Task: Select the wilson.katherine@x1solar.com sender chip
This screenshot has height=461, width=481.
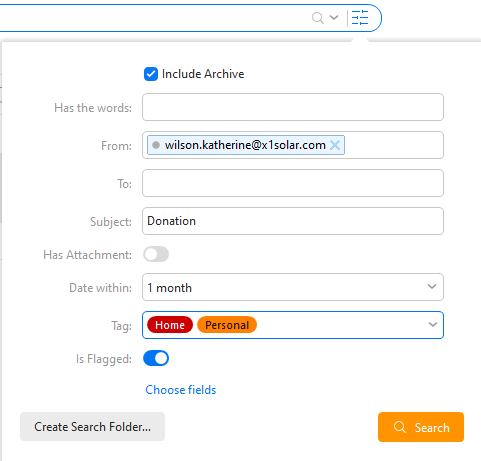Action: (x=245, y=145)
